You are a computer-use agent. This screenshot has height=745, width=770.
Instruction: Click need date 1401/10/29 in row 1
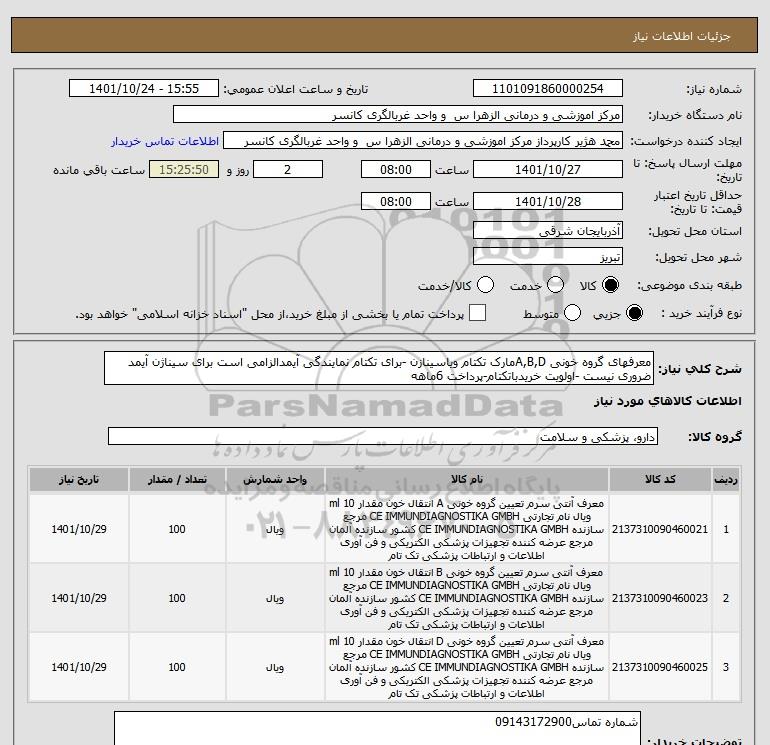[79, 529]
